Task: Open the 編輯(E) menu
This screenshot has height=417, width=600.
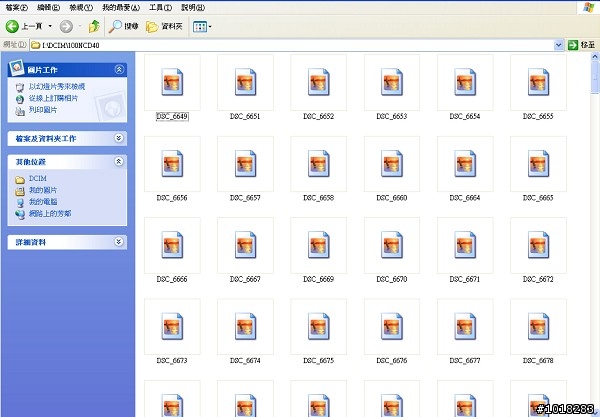Action: (48, 7)
